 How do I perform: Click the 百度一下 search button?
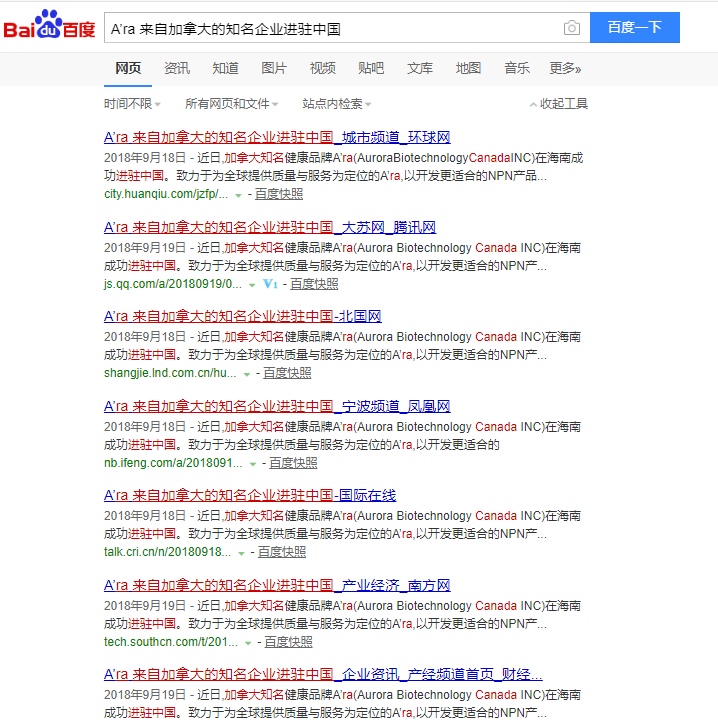[x=635, y=28]
